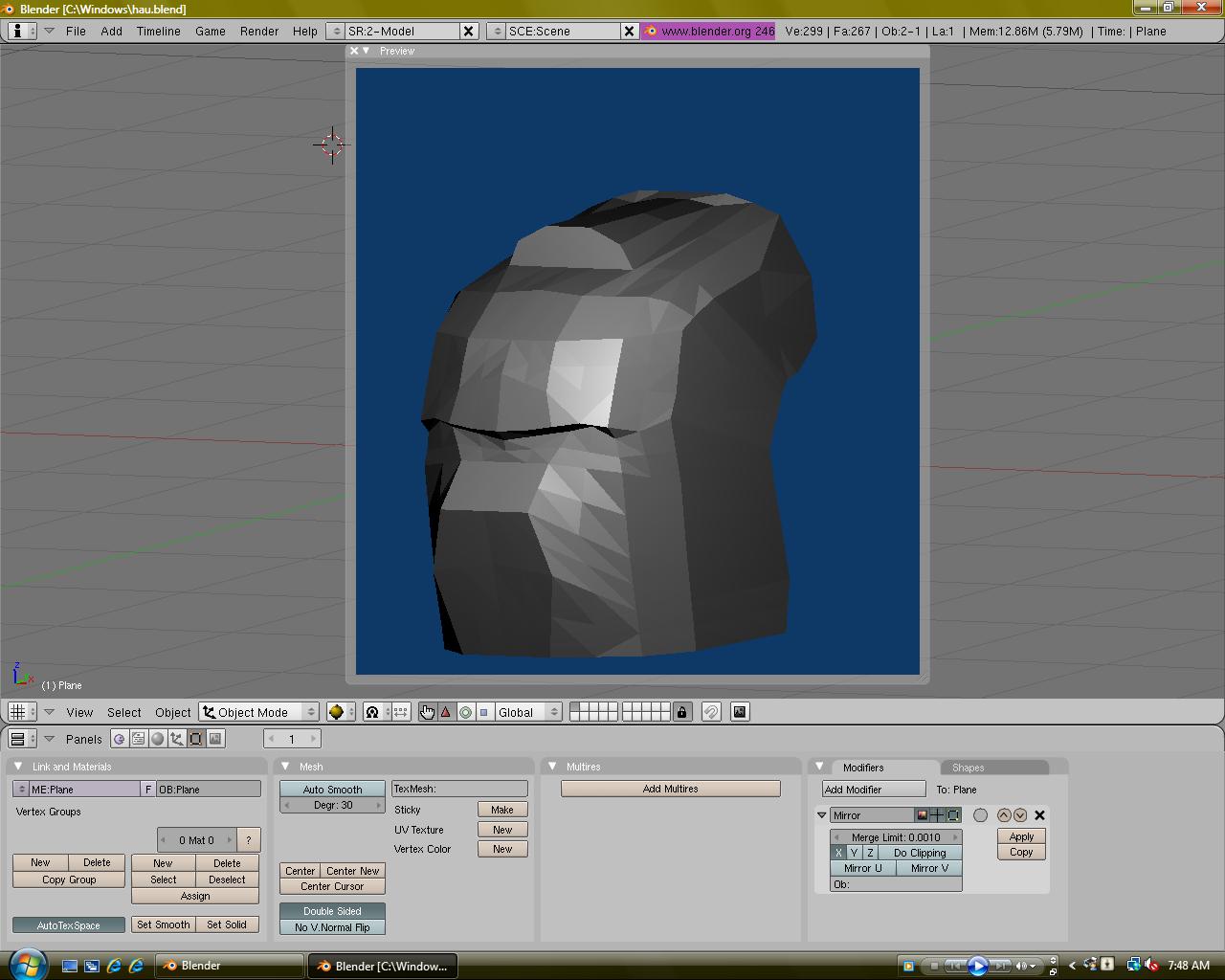This screenshot has width=1225, height=980.
Task: Open the Global orientation dropdown
Action: 527,712
